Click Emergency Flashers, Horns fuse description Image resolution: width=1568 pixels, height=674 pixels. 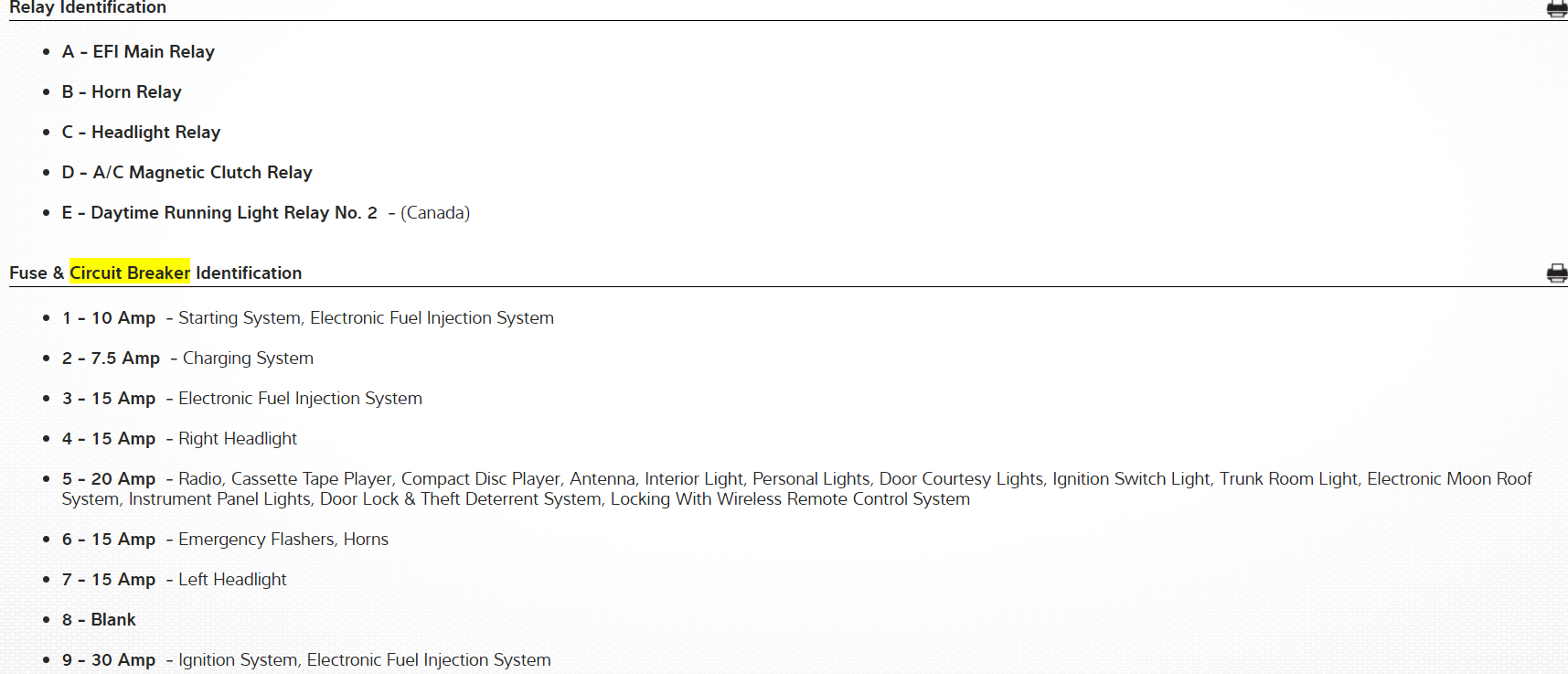283,540
